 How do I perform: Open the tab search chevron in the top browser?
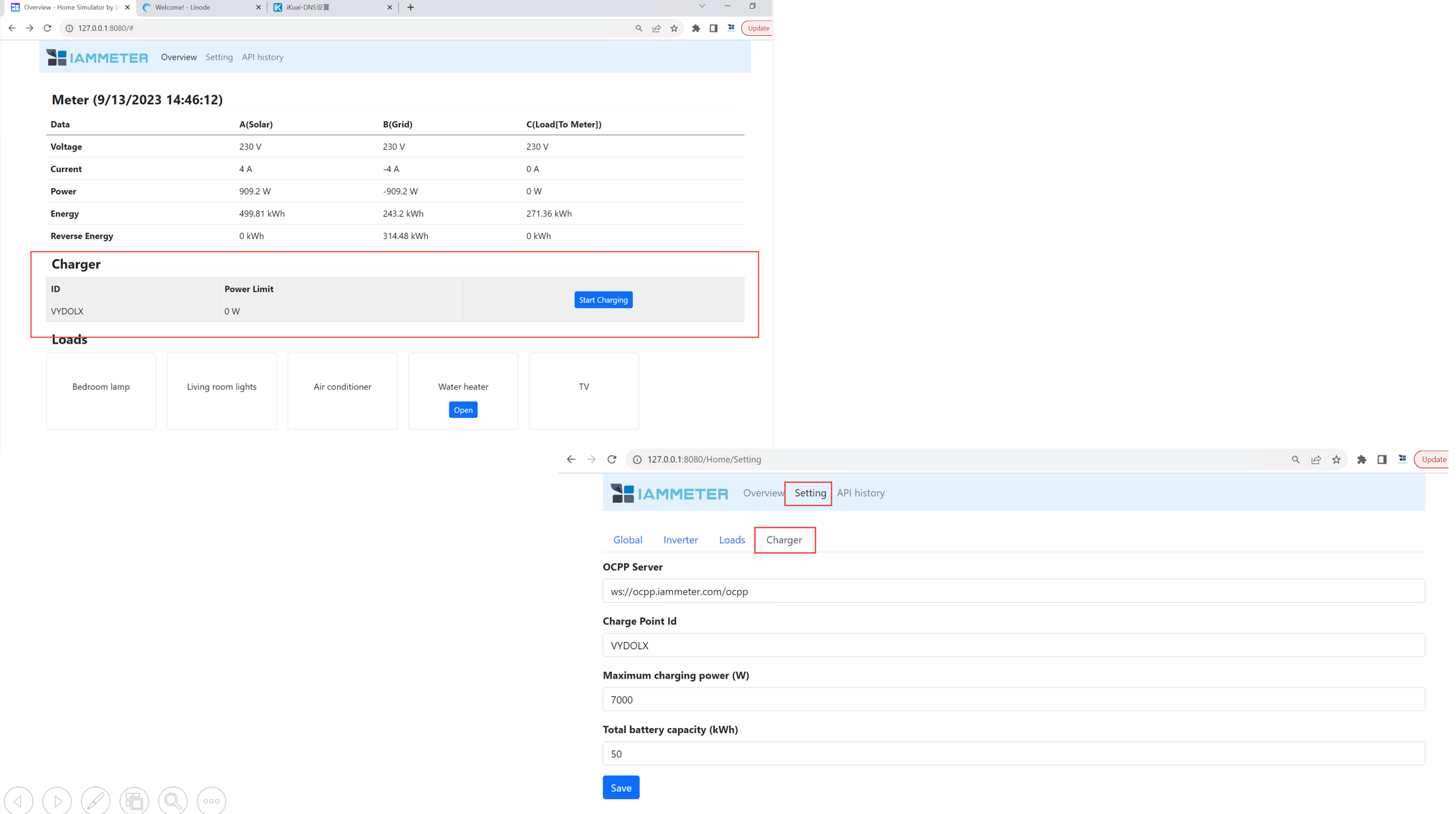pos(702,7)
